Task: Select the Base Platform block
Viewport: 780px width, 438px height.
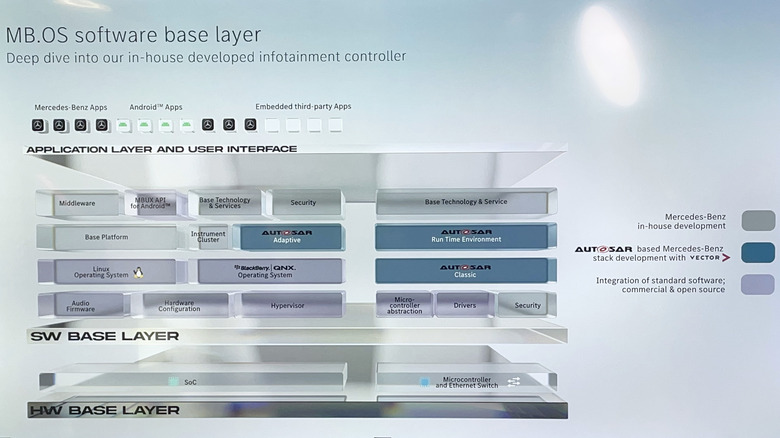Action: coord(107,237)
